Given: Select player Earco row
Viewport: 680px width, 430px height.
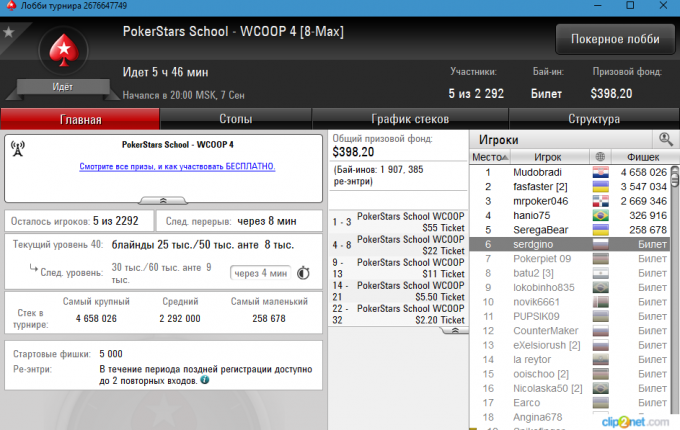Looking at the screenshot, I should point(570,403).
